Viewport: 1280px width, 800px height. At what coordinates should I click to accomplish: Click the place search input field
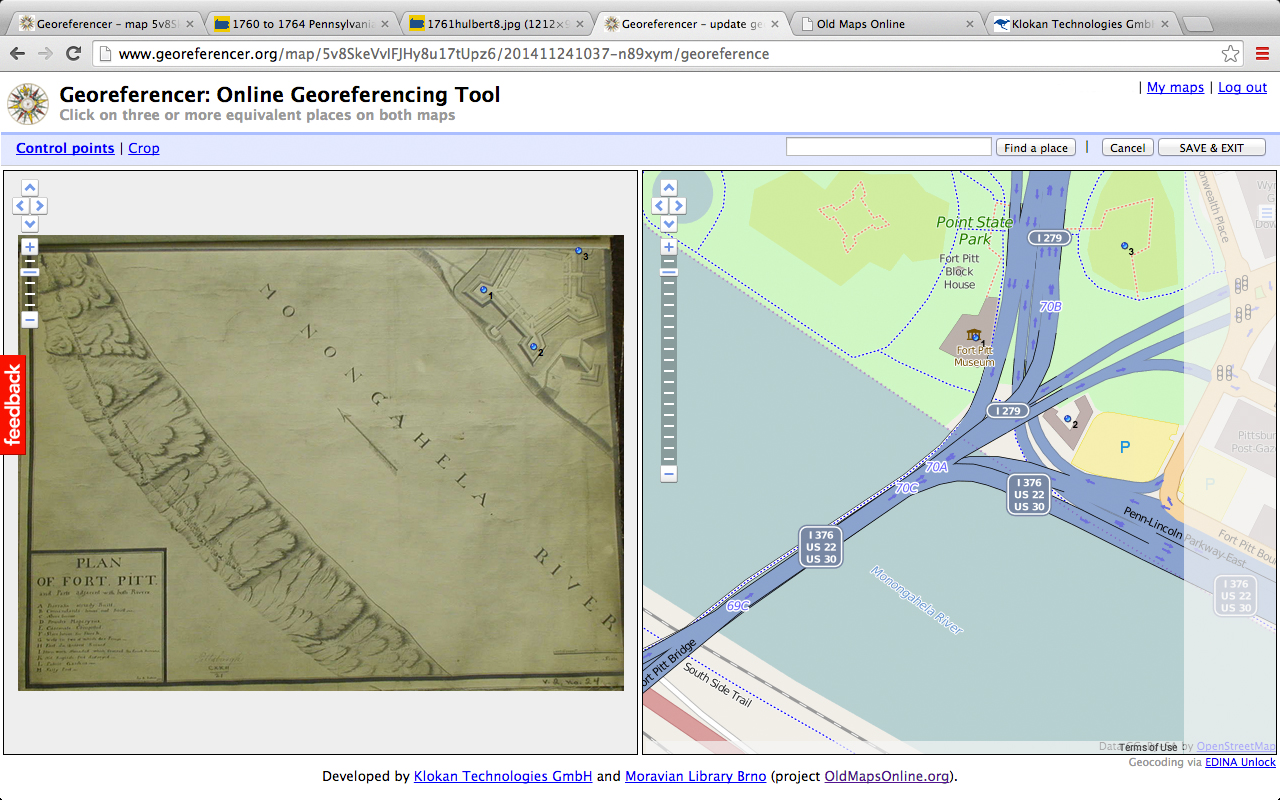tap(888, 147)
